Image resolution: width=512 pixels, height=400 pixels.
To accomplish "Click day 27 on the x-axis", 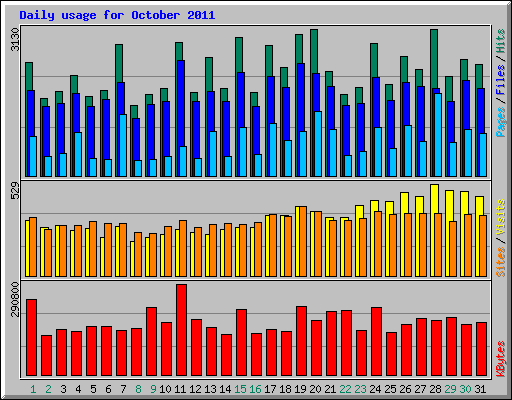I will [x=420, y=389].
